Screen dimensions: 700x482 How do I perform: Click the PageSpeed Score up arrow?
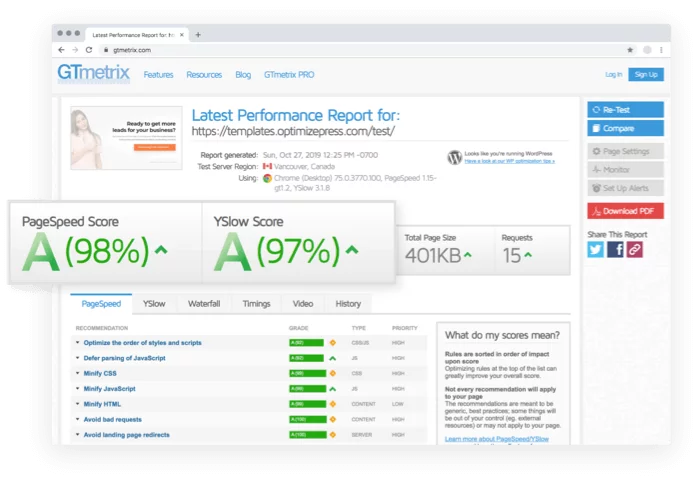click(x=161, y=250)
